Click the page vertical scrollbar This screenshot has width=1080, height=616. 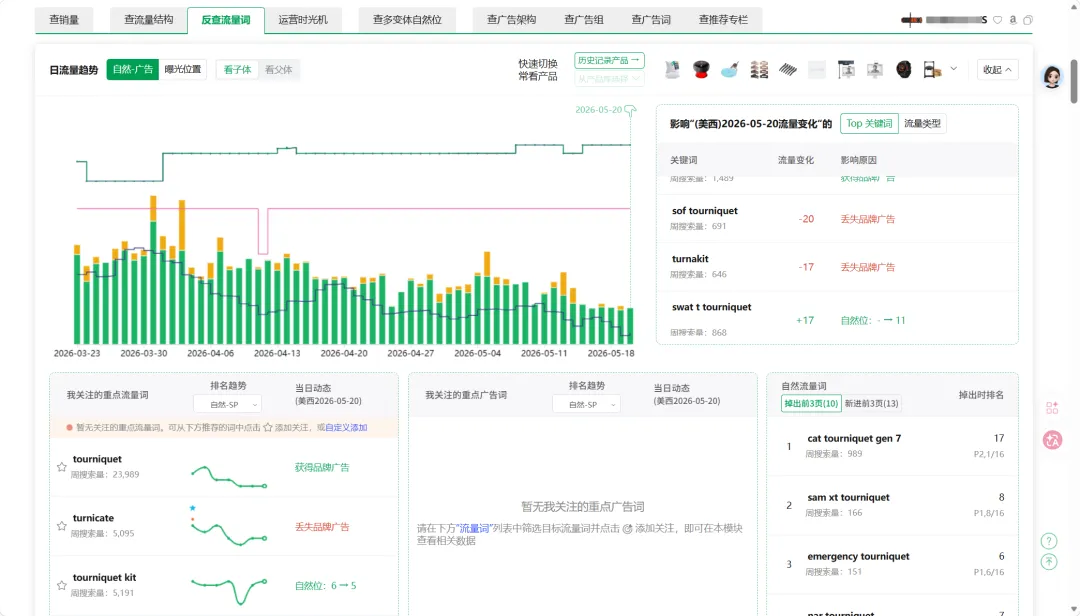coord(1074,81)
